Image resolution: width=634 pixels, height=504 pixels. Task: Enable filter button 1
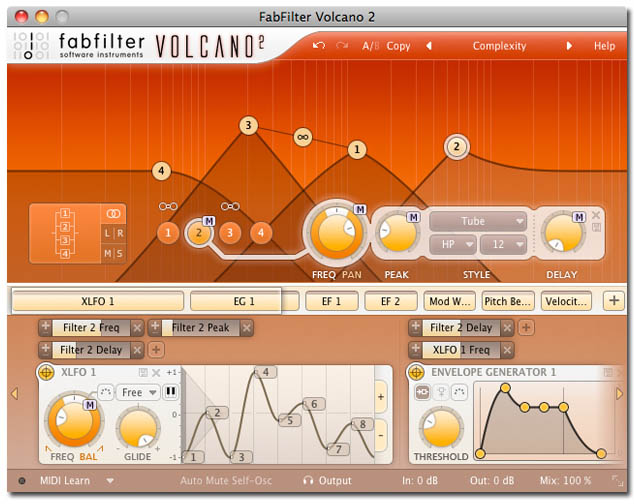tap(168, 233)
